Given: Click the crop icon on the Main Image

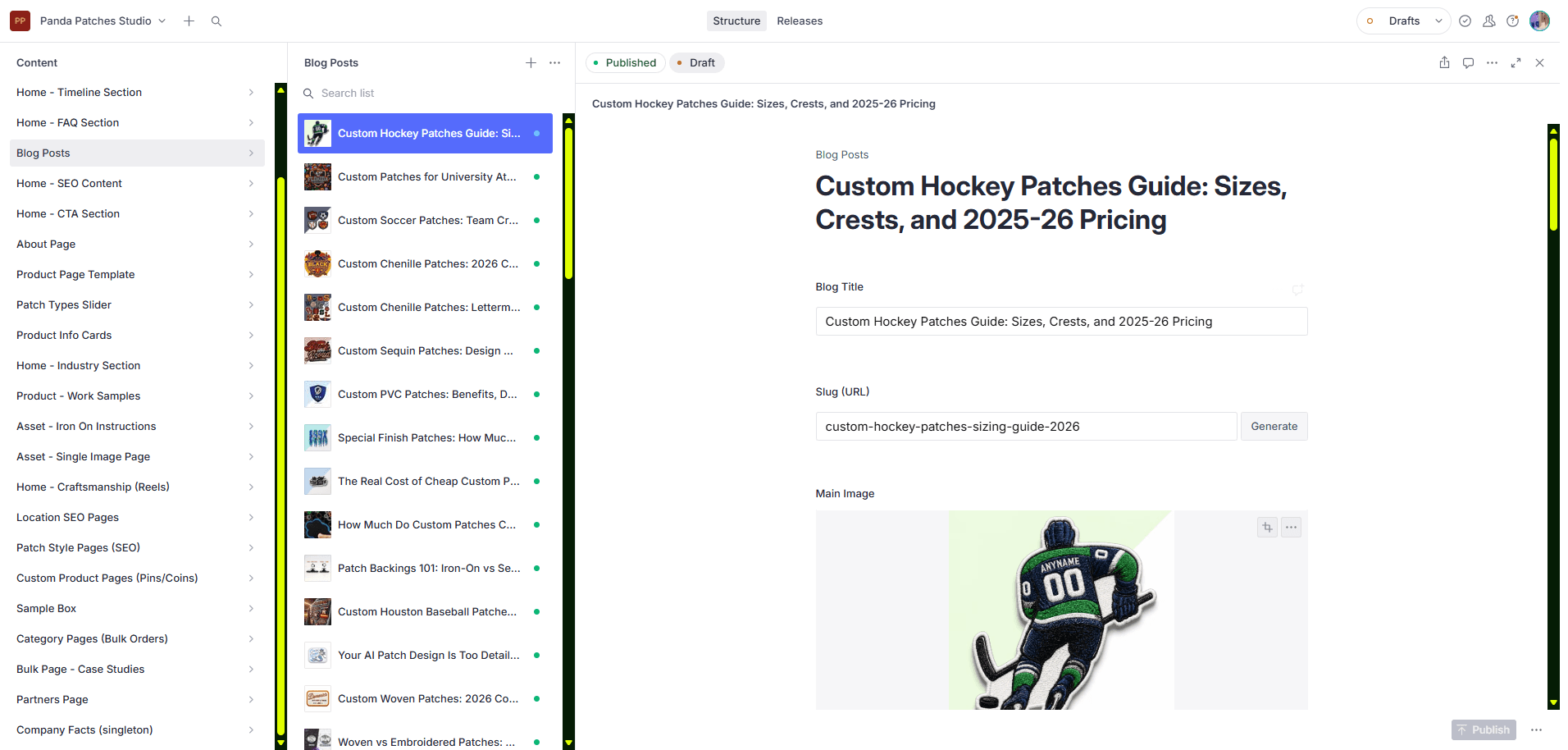Looking at the screenshot, I should 1268,527.
